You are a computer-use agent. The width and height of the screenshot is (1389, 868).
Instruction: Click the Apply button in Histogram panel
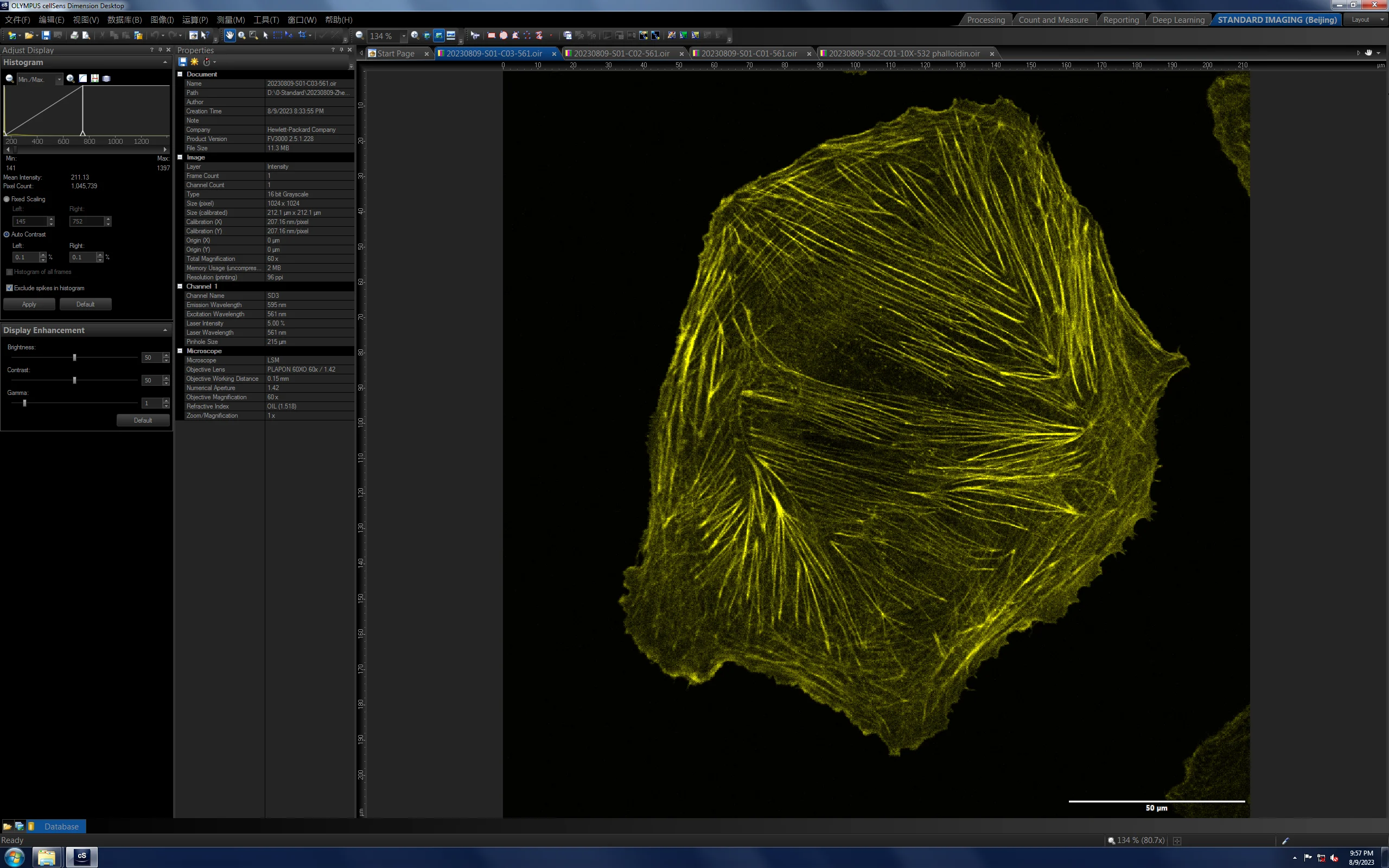(x=29, y=304)
